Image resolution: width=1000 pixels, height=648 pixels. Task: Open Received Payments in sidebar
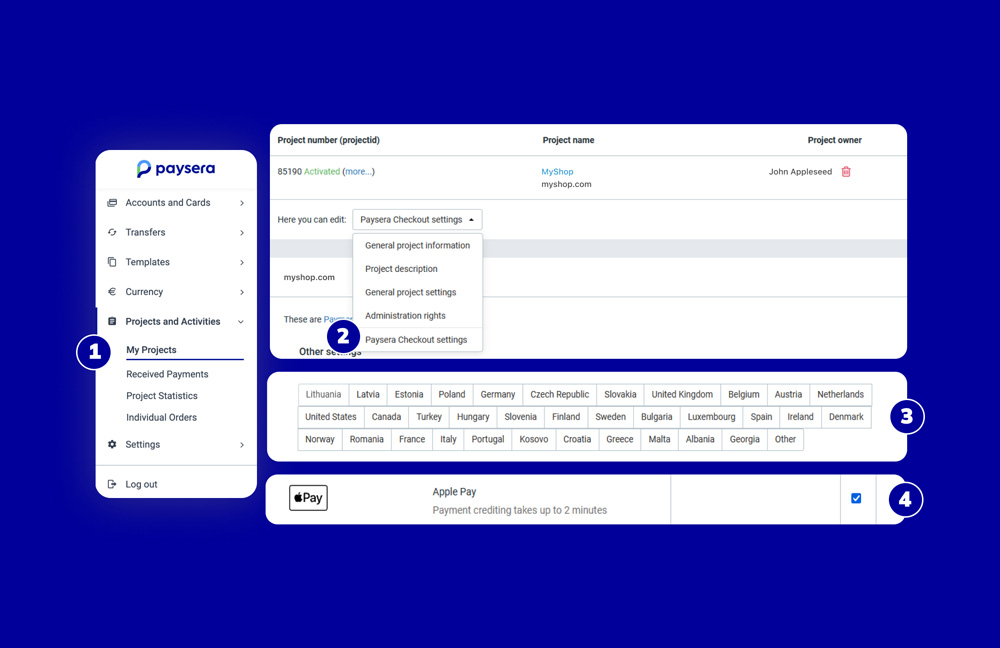tap(167, 374)
